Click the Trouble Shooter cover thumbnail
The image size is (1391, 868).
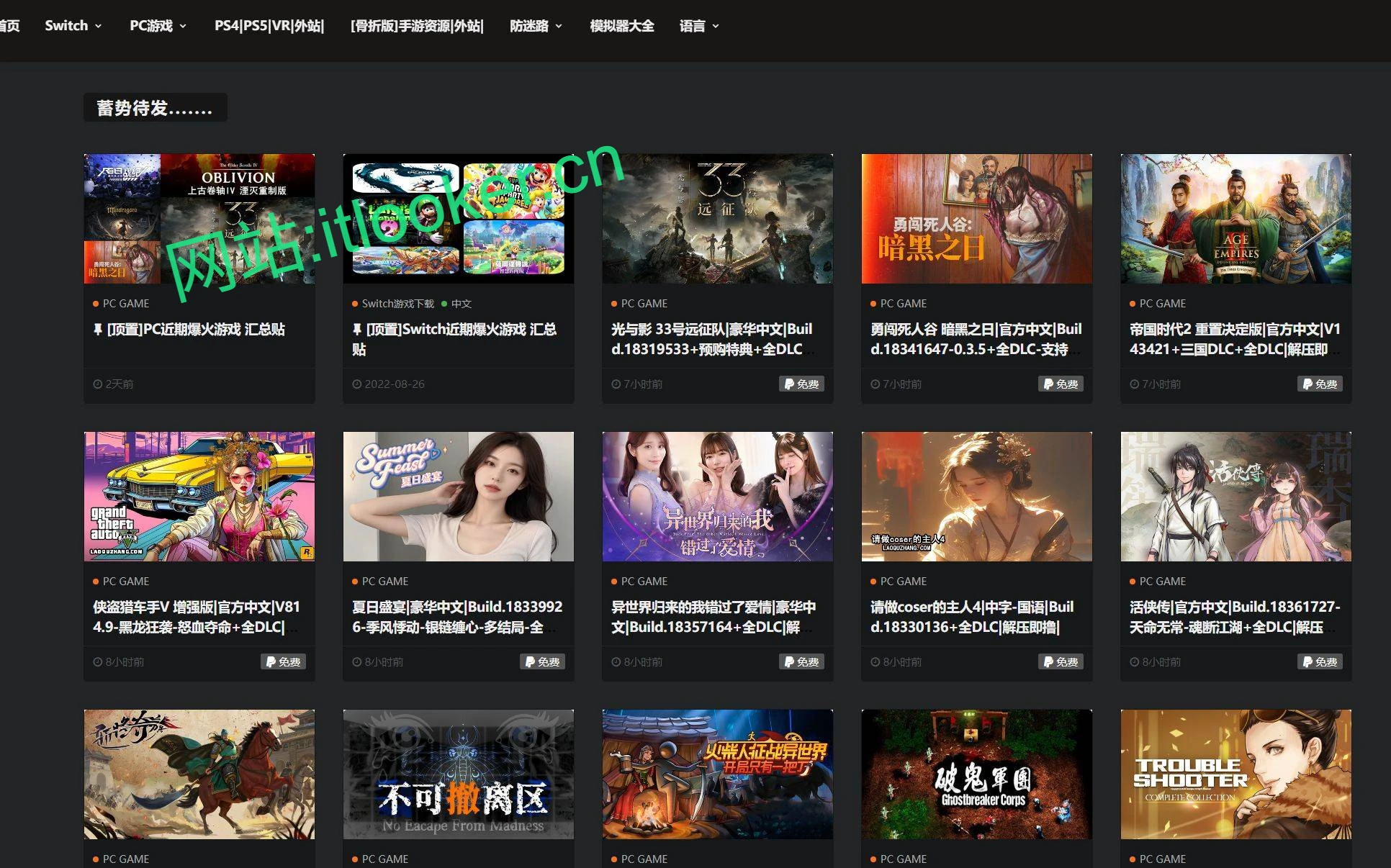point(1236,774)
